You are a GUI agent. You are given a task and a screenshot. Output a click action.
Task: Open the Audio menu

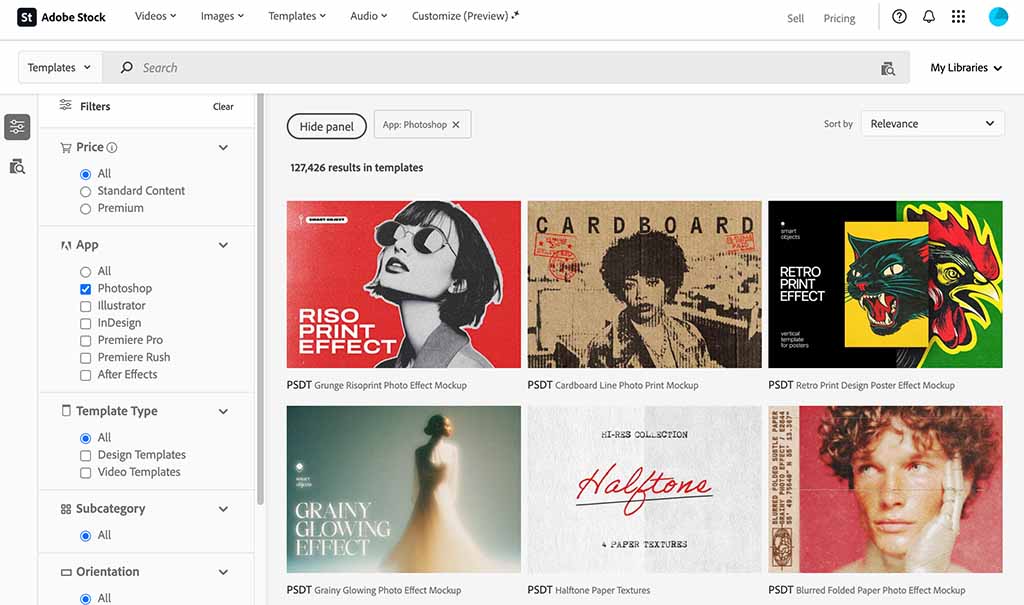click(x=369, y=17)
